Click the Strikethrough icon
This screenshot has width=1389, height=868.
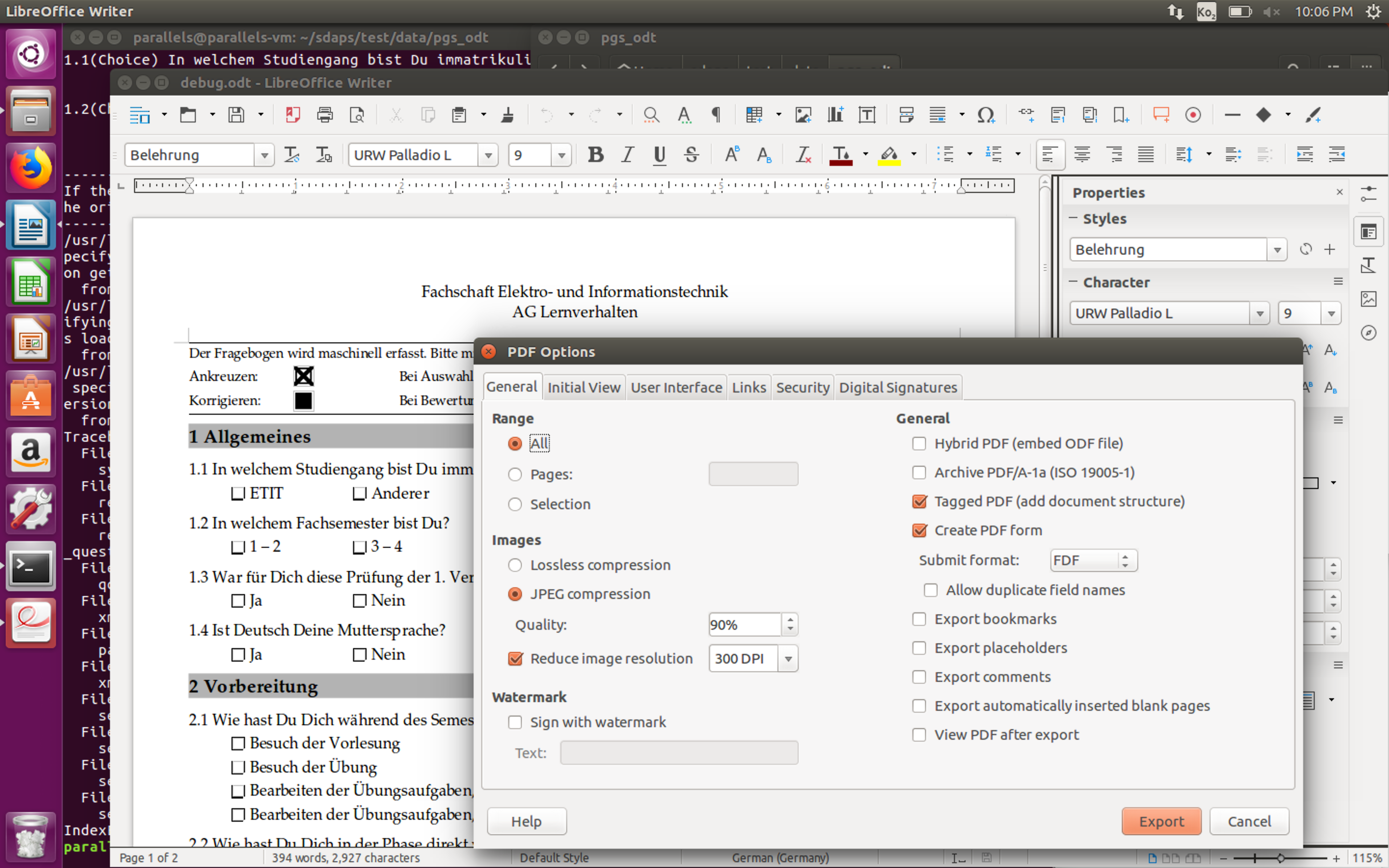point(692,154)
